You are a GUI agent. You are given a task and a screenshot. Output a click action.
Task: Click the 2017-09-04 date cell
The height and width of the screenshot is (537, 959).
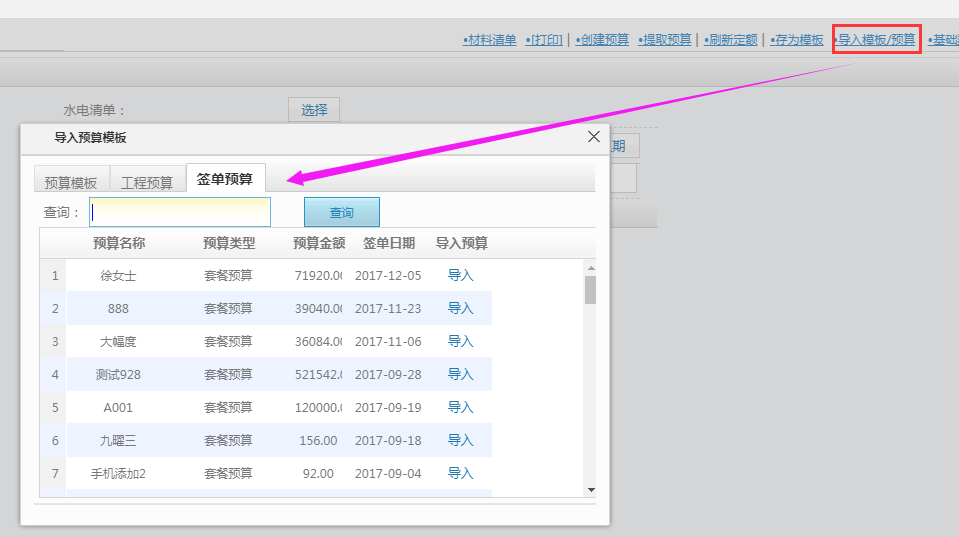pyautogui.click(x=388, y=474)
